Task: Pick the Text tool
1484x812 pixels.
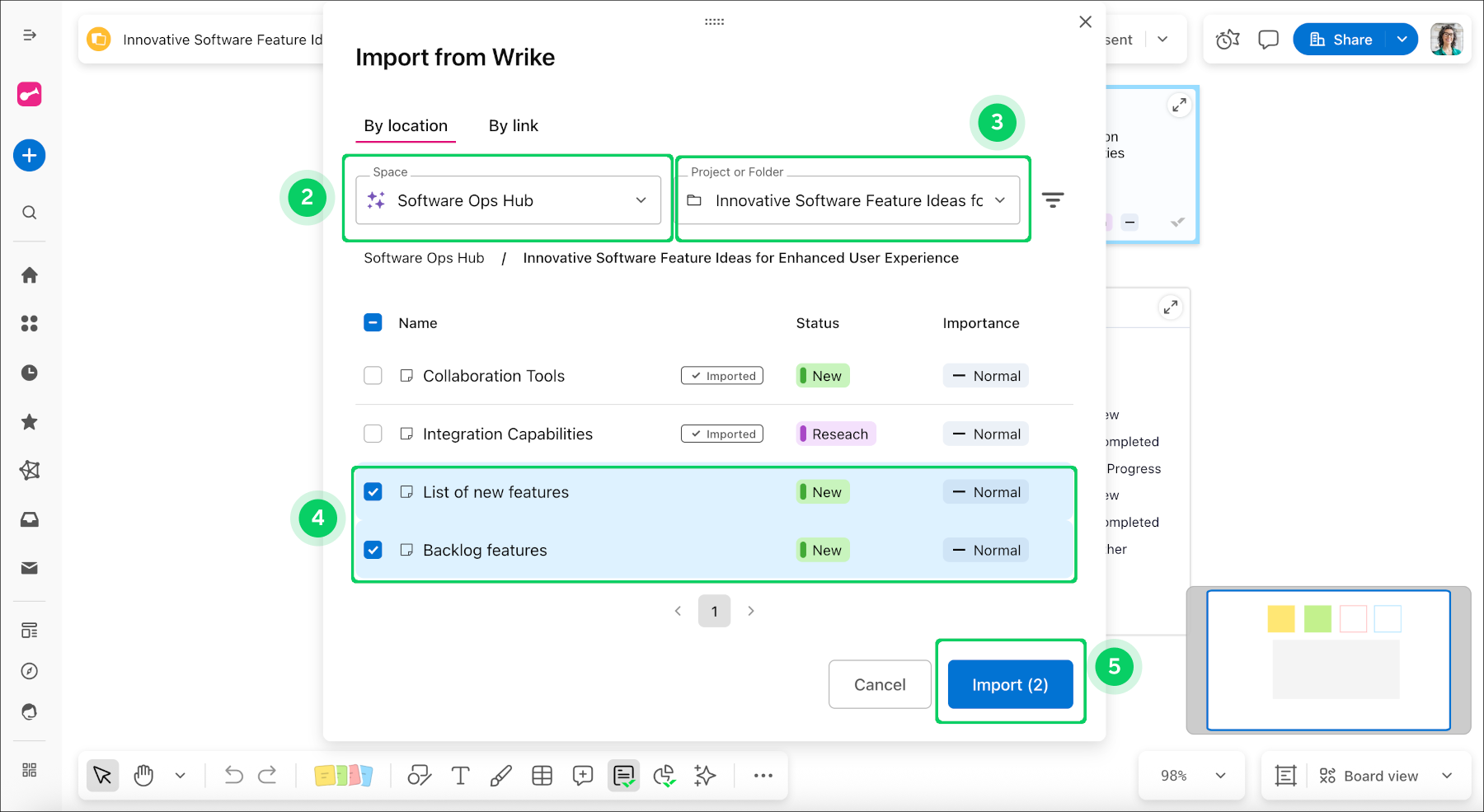Action: pyautogui.click(x=460, y=775)
